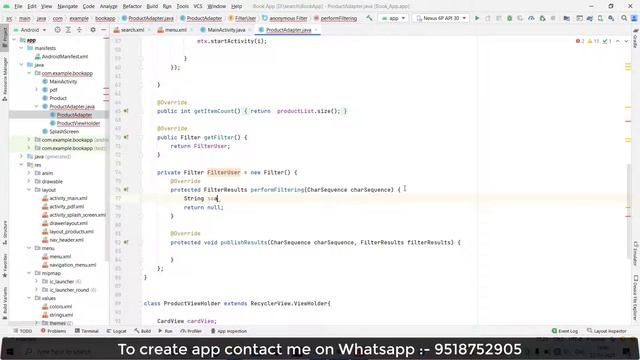Image resolution: width=640 pixels, height=360 pixels.
Task: Click the Debug app bug icon
Action: [509, 18]
